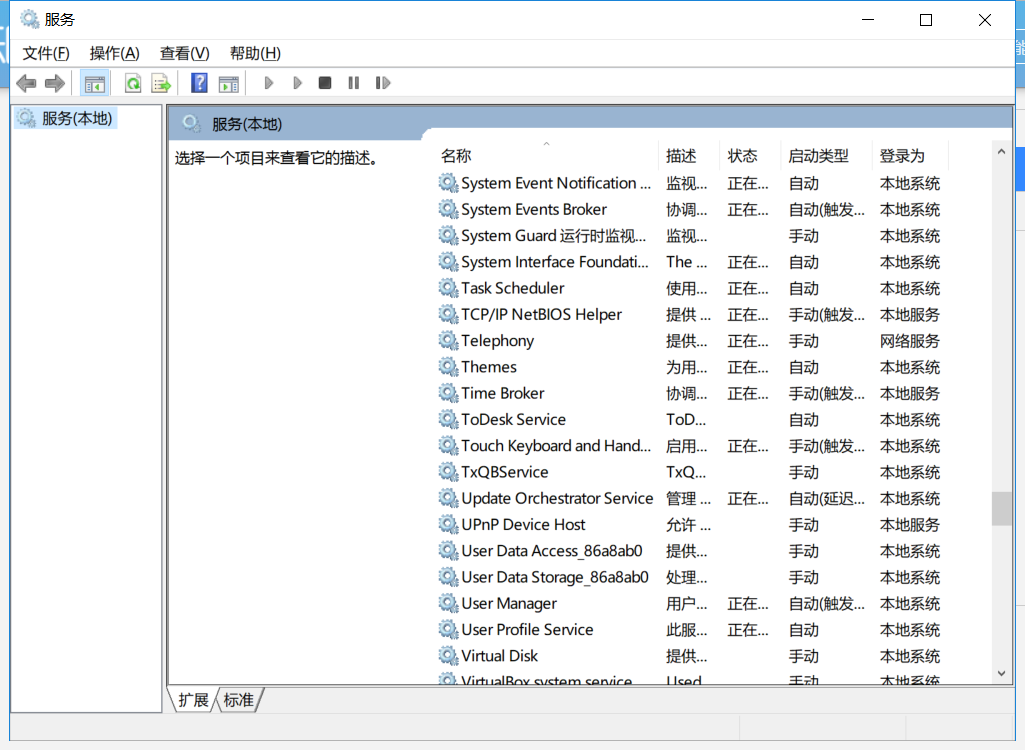Select the User Manager service
Viewport: 1025px width, 750px height.
tap(690, 603)
